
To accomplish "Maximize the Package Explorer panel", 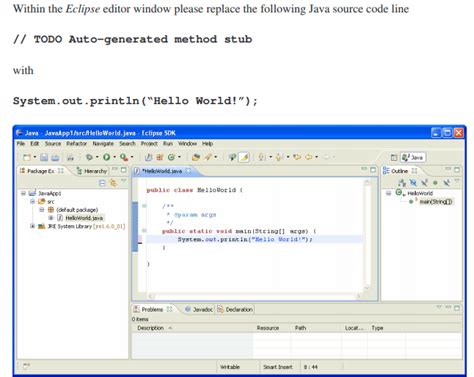I will [124, 170].
